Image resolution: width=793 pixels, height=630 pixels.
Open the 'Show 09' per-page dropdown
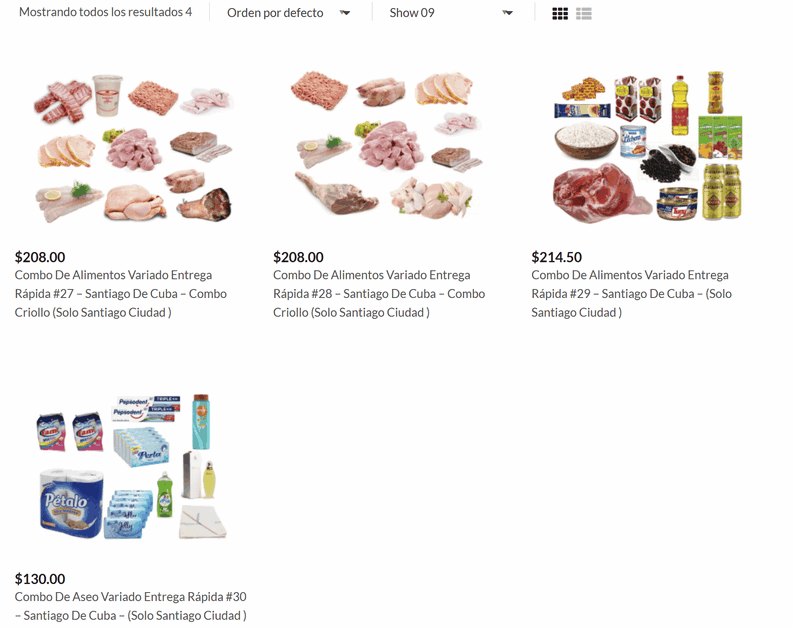tap(451, 13)
